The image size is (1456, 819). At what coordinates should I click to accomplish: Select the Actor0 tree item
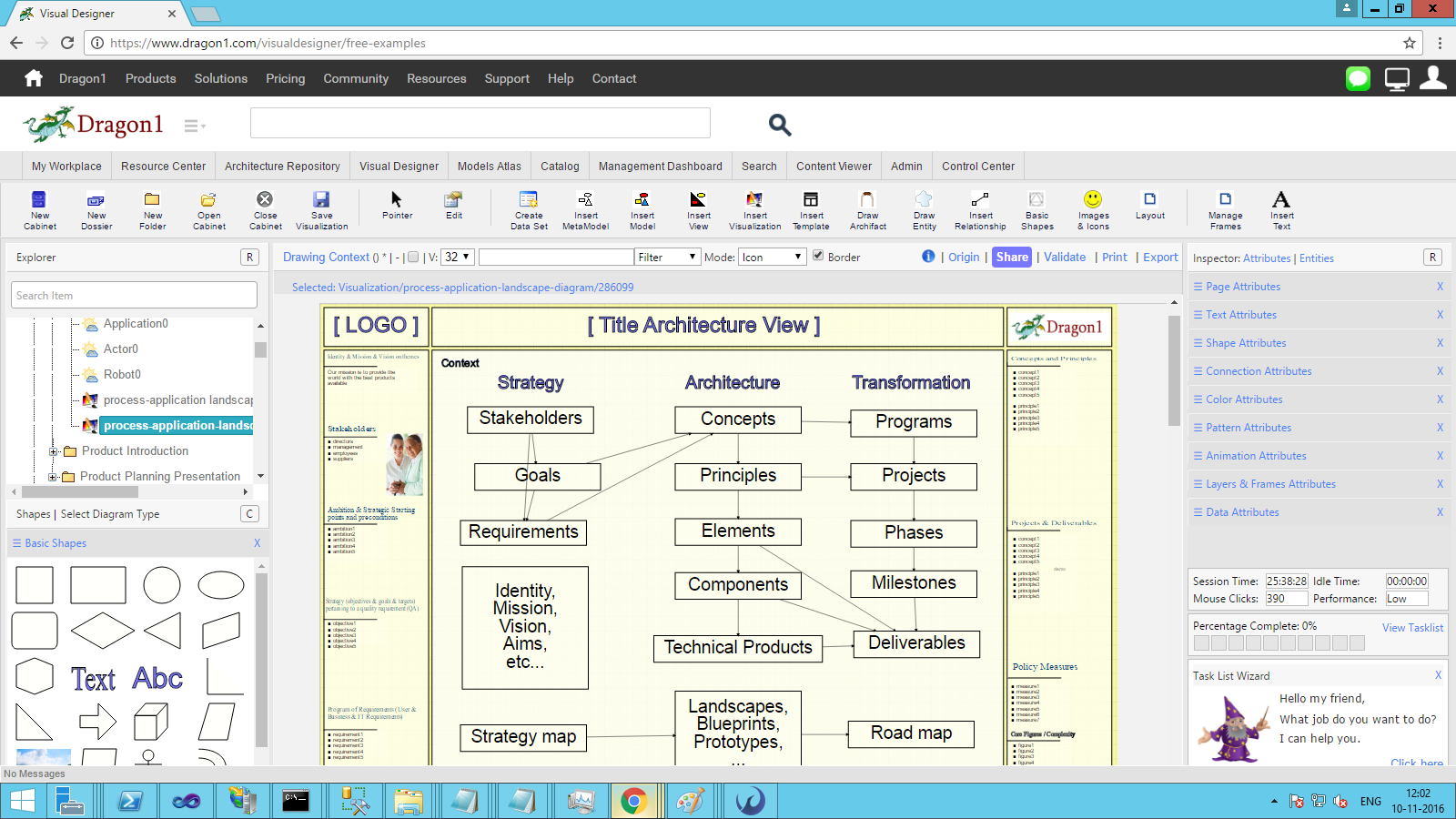click(121, 349)
